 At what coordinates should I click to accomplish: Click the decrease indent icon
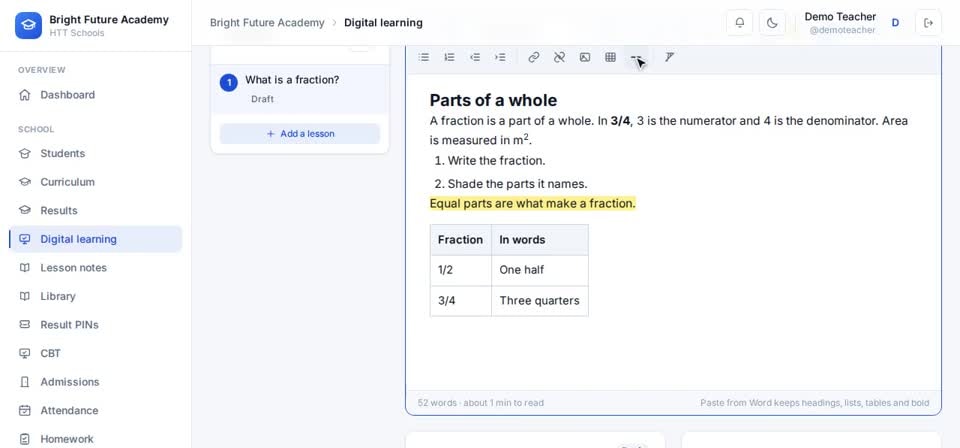tap(474, 57)
